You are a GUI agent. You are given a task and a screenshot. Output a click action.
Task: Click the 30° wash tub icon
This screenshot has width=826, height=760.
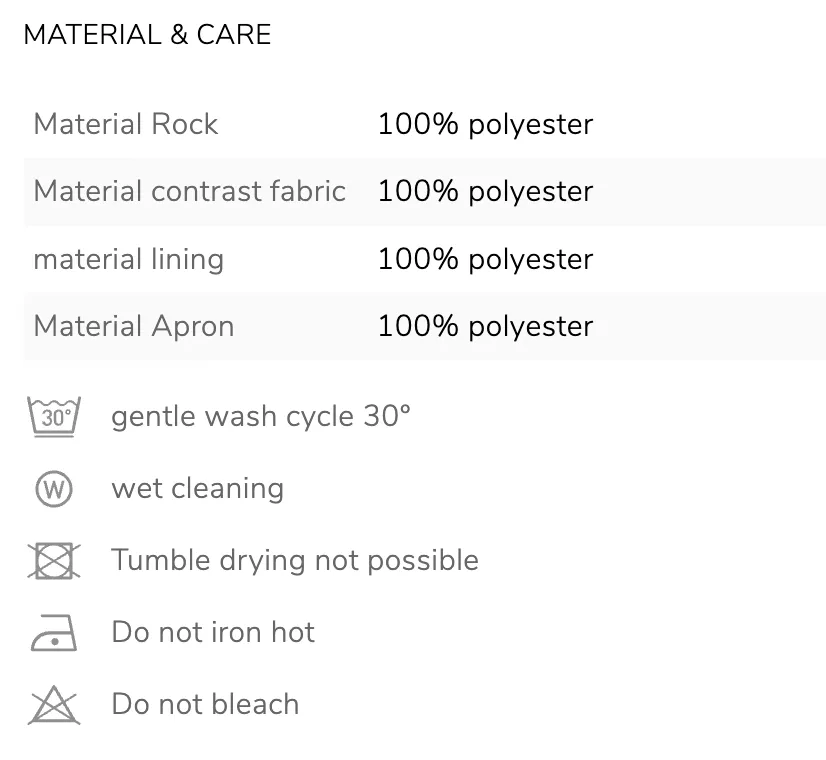click(54, 417)
